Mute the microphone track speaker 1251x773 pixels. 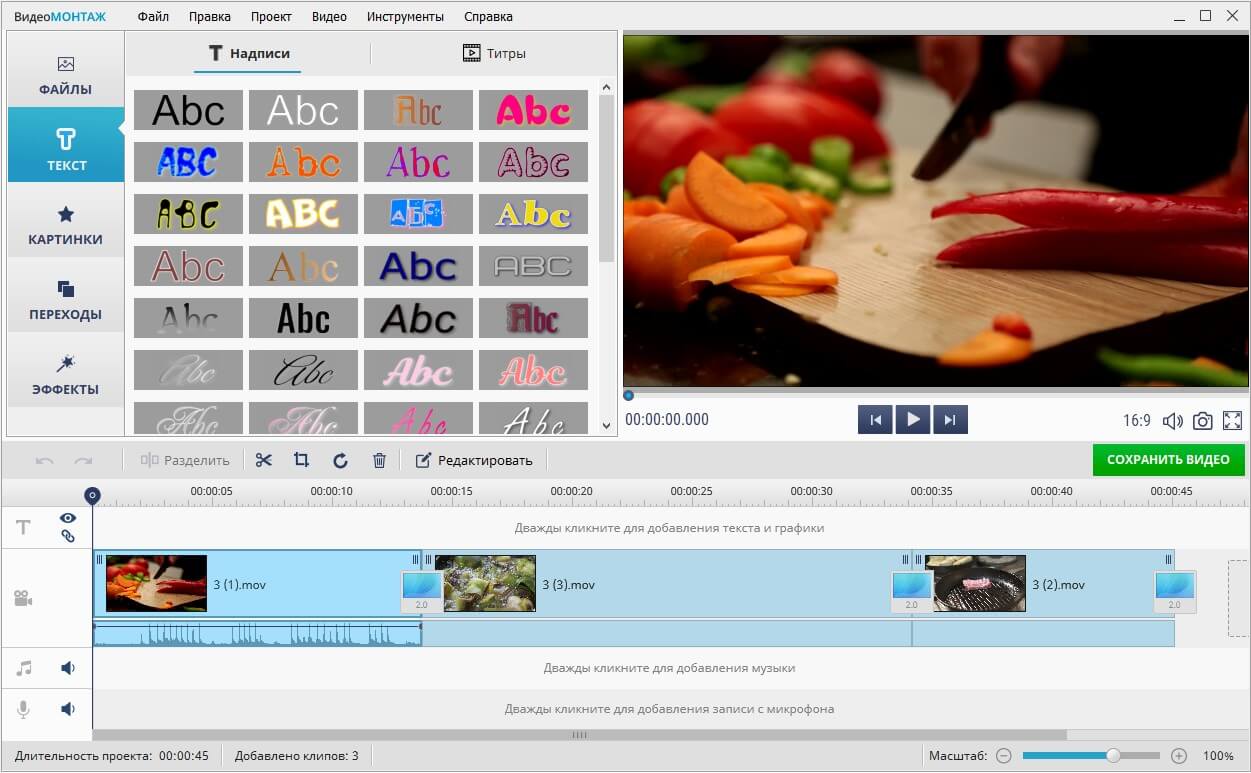pyautogui.click(x=68, y=709)
